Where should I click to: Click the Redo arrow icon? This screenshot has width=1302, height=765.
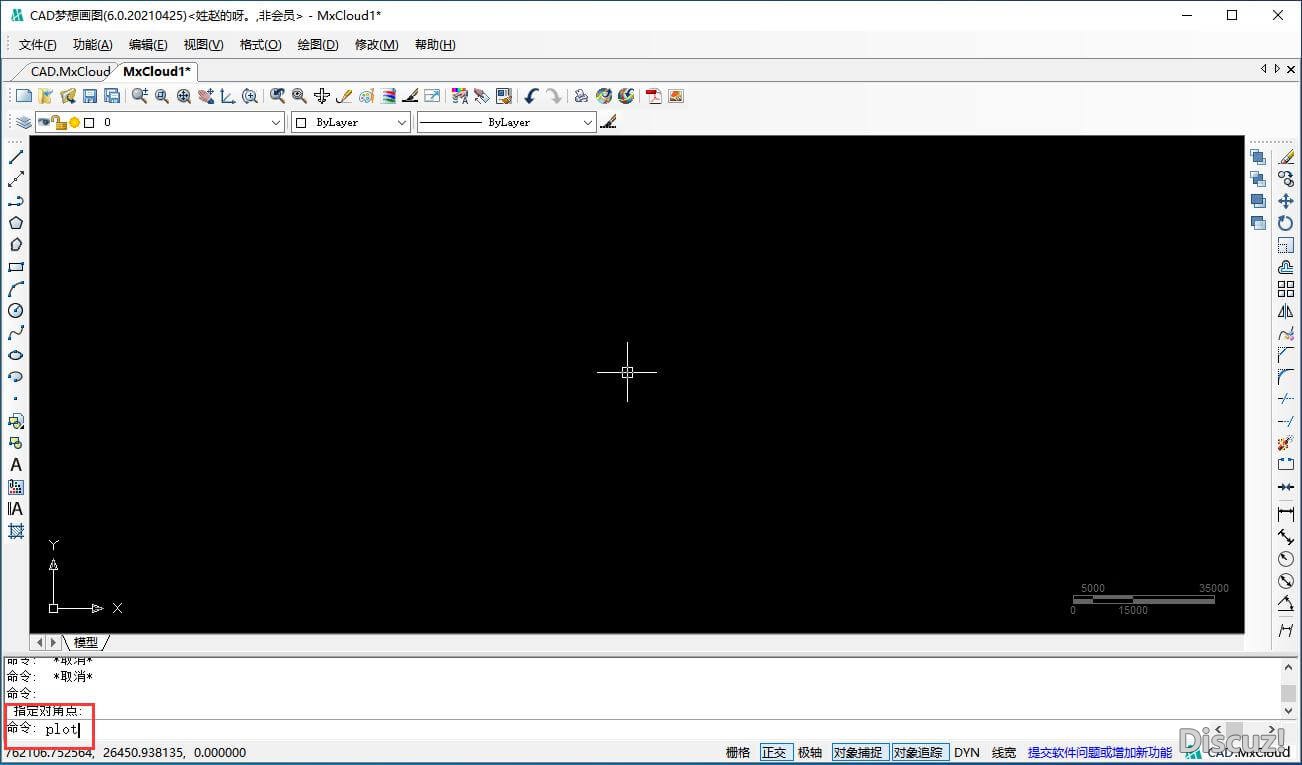(x=553, y=96)
